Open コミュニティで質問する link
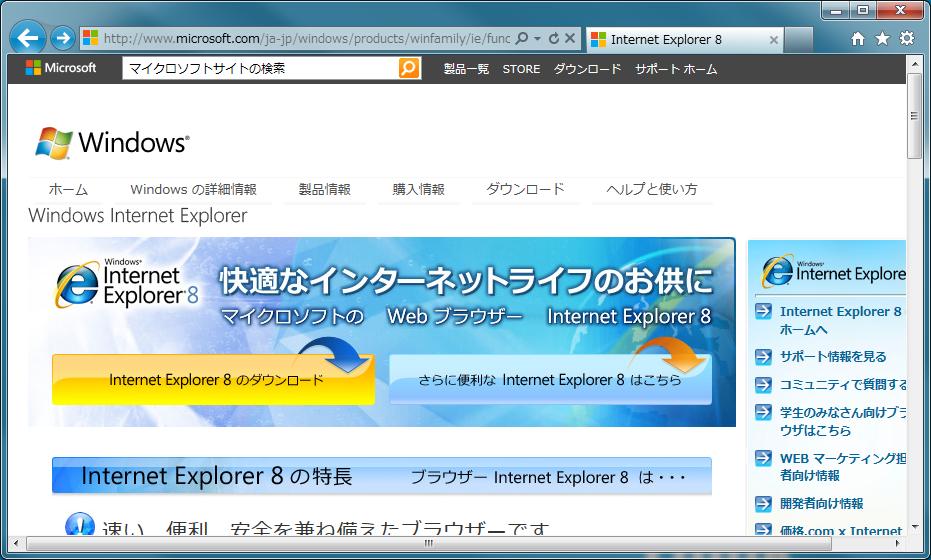This screenshot has height=560, width=931. click(x=843, y=385)
